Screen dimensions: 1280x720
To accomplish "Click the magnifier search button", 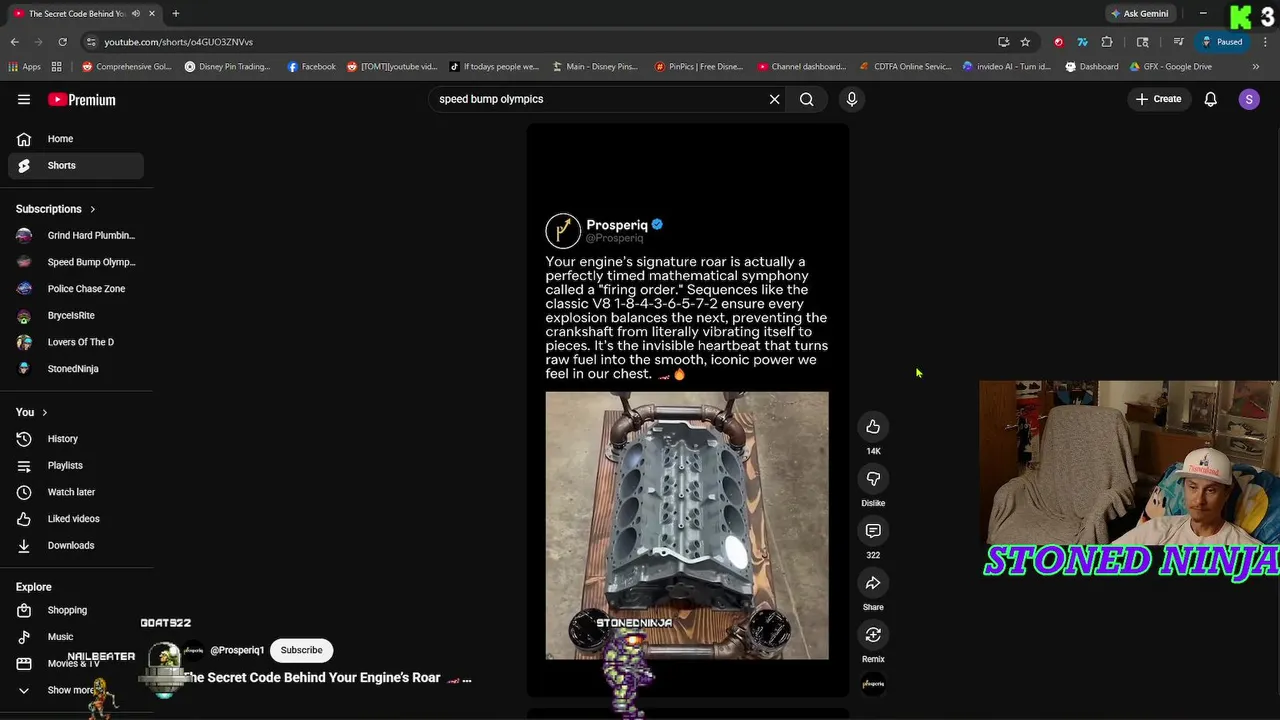I will coord(806,99).
